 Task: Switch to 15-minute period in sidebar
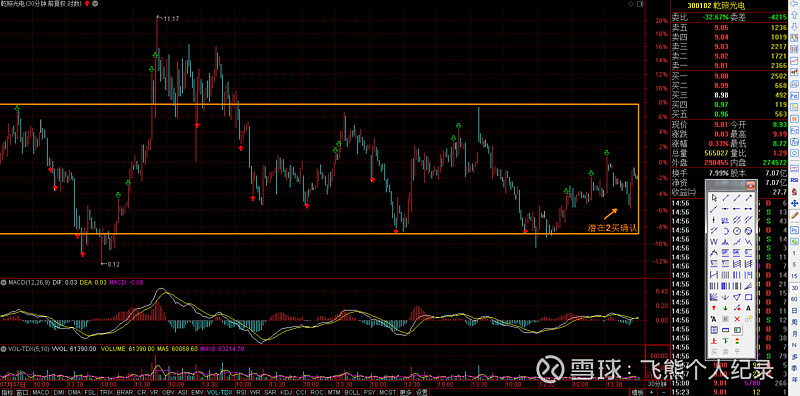794,276
